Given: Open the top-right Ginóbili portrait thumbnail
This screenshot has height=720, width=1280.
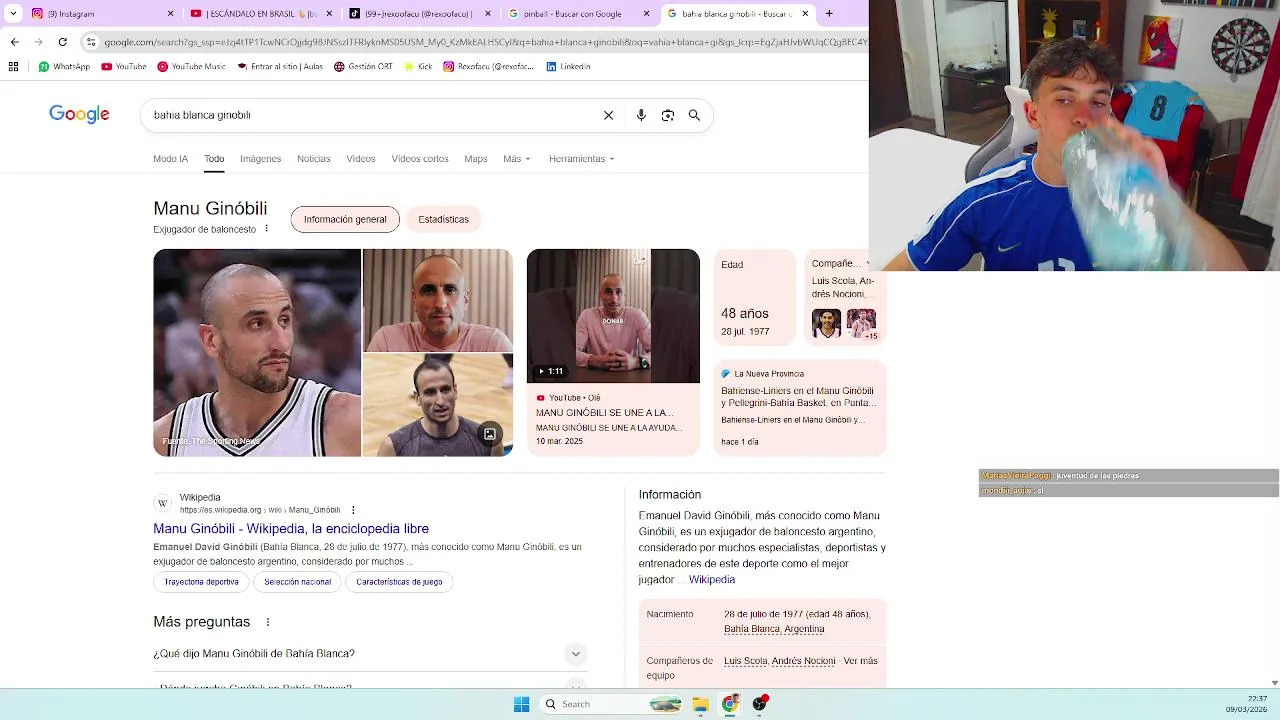Looking at the screenshot, I should pyautogui.click(x=438, y=300).
